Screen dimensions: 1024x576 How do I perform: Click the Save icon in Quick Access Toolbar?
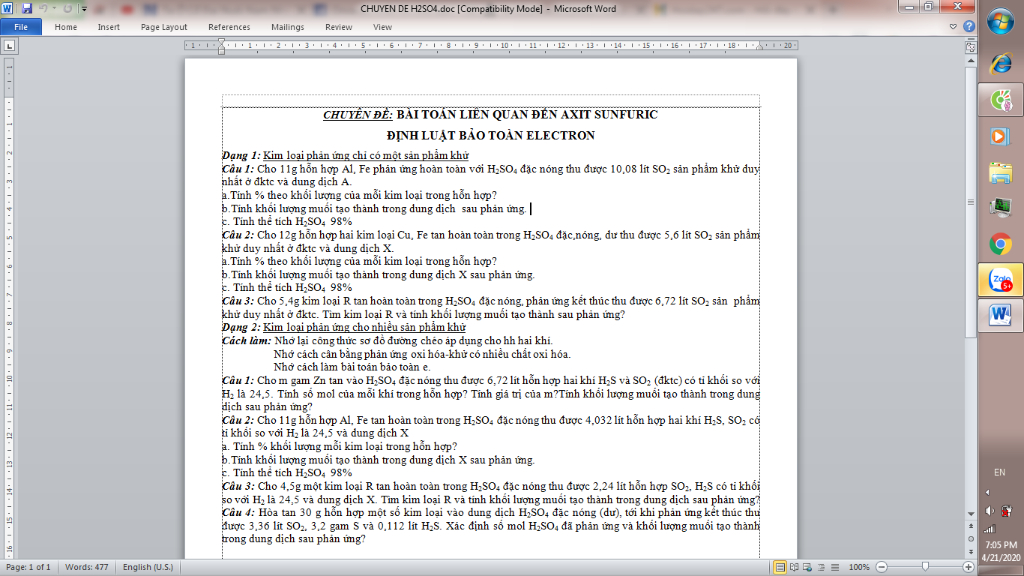27,8
